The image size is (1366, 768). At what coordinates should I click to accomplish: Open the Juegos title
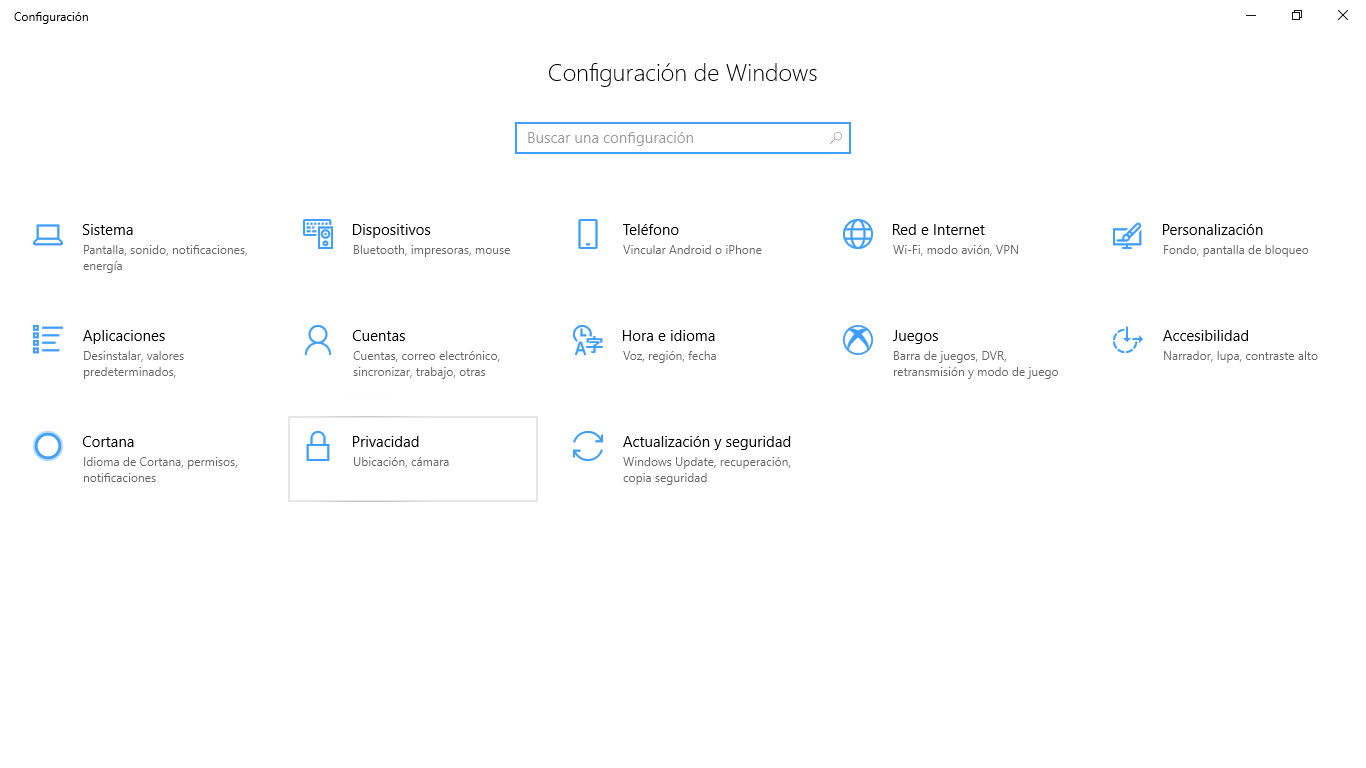[915, 336]
